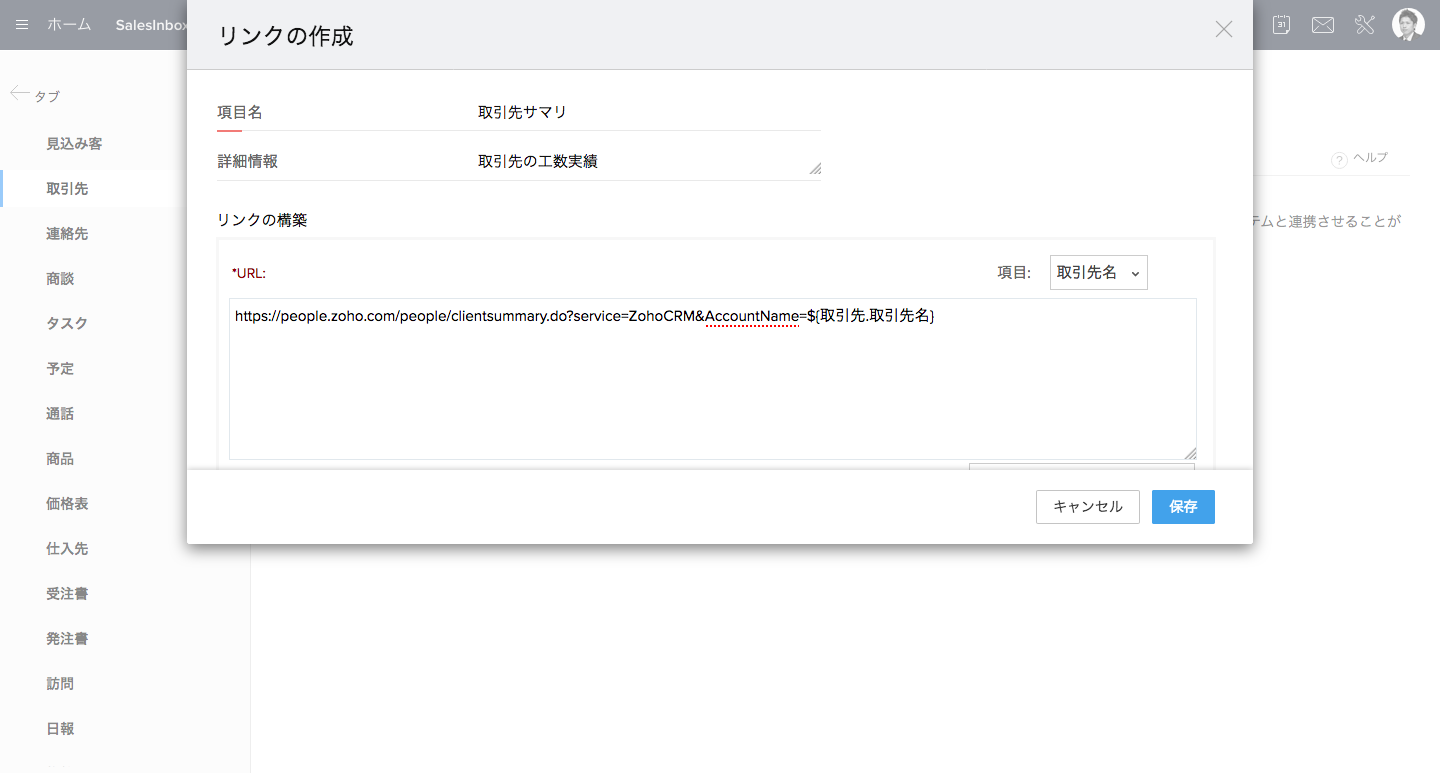The image size is (1440, 773).
Task: Click the 項目: label next to dropdown
Action: [1014, 272]
